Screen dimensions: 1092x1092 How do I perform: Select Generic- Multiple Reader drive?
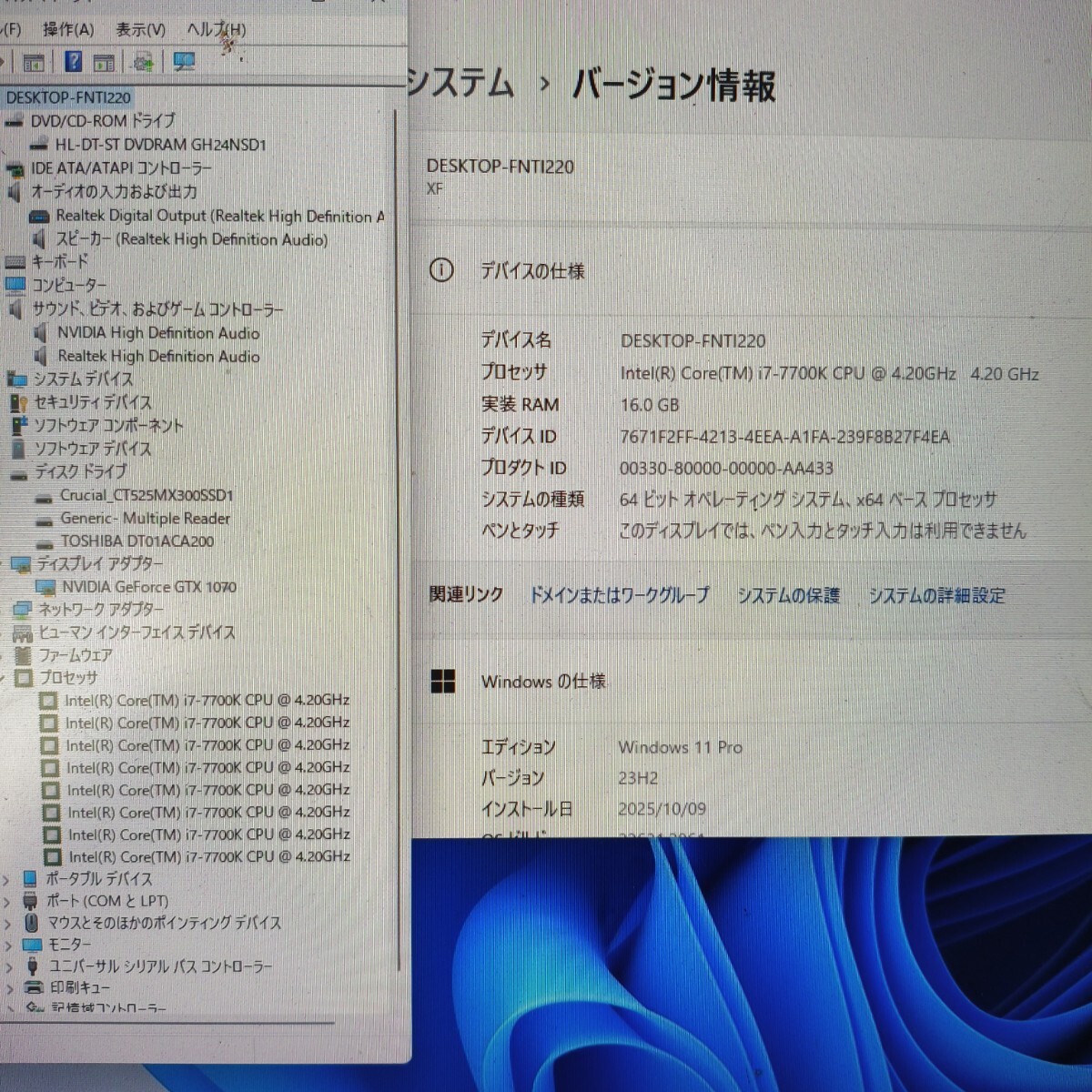point(146,518)
